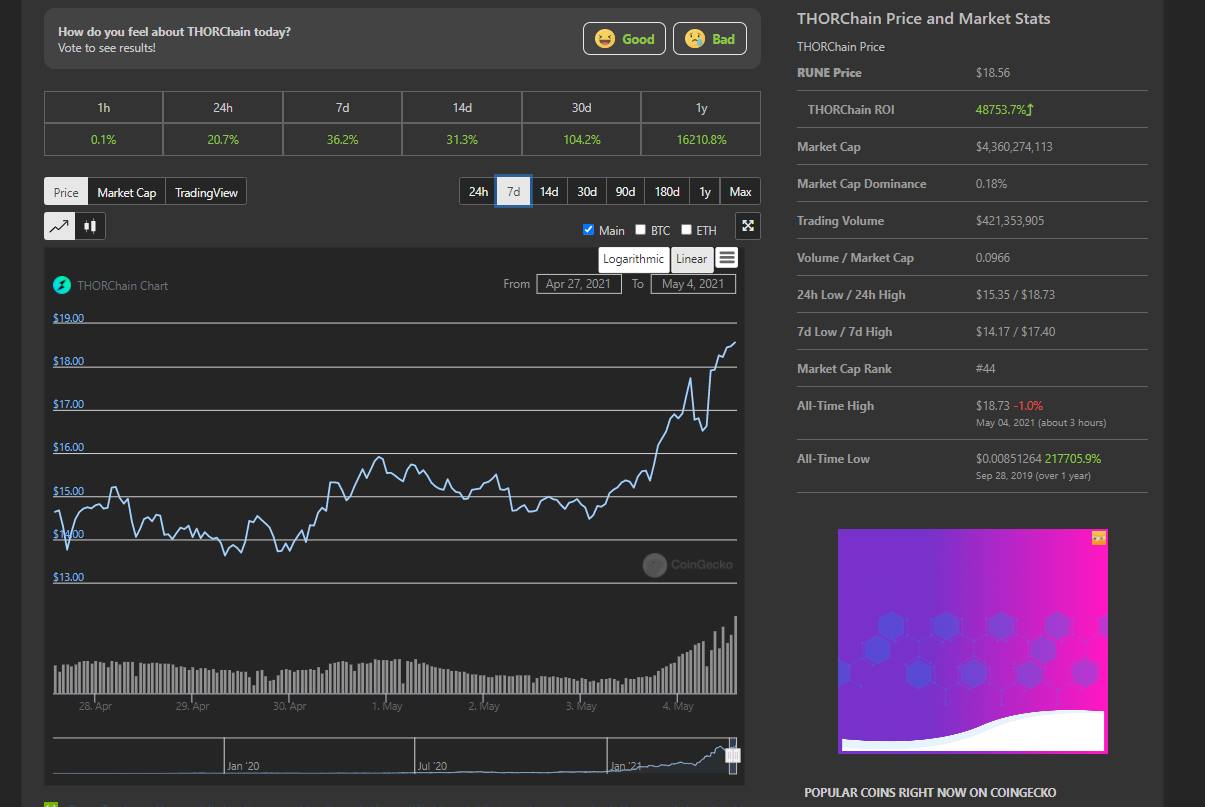Click the 36.2% 7d change value
1205x807 pixels.
(342, 139)
